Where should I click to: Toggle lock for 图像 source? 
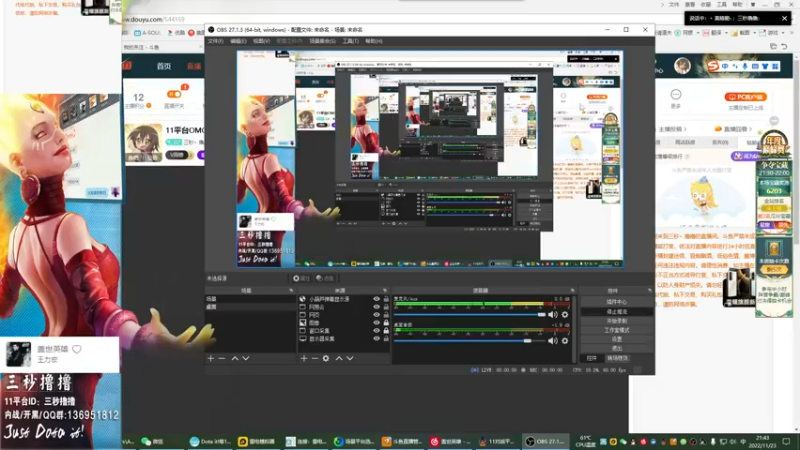pyautogui.click(x=386, y=323)
